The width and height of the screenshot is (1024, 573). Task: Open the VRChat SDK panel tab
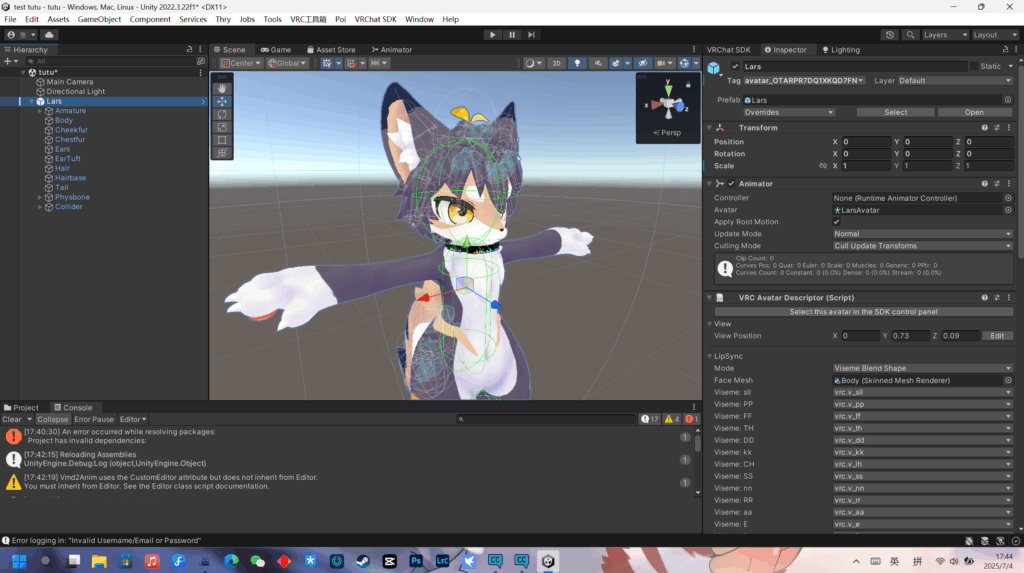point(729,50)
